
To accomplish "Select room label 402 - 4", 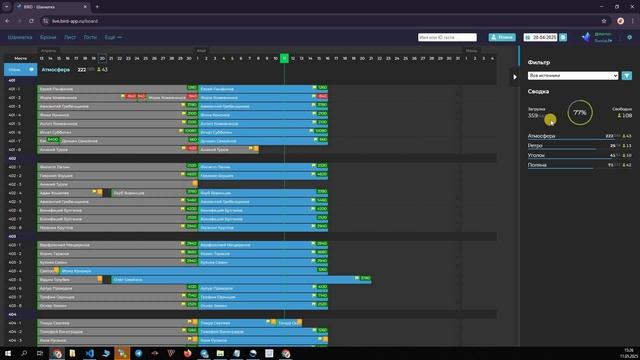I will coord(14,193).
